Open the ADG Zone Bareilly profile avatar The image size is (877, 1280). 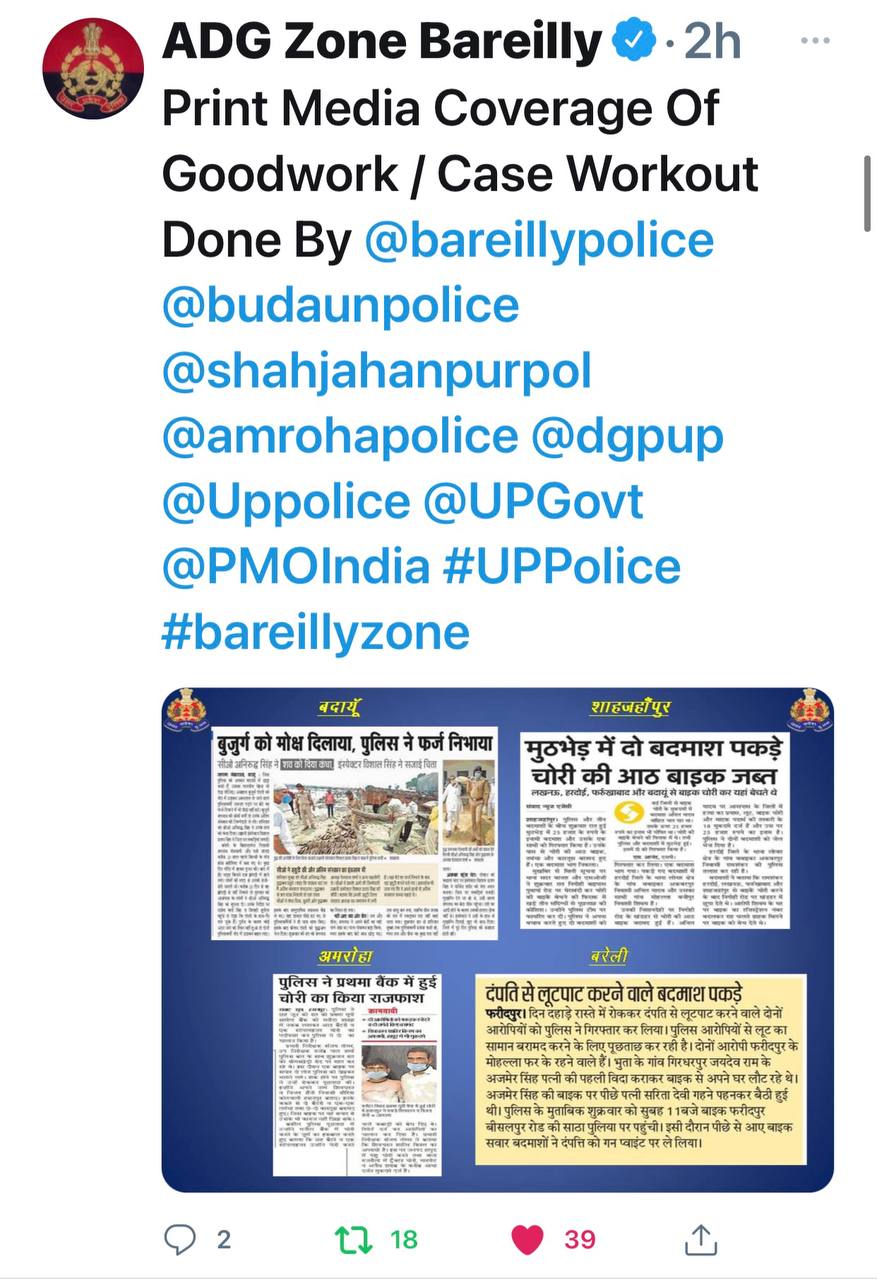pyautogui.click(x=93, y=69)
